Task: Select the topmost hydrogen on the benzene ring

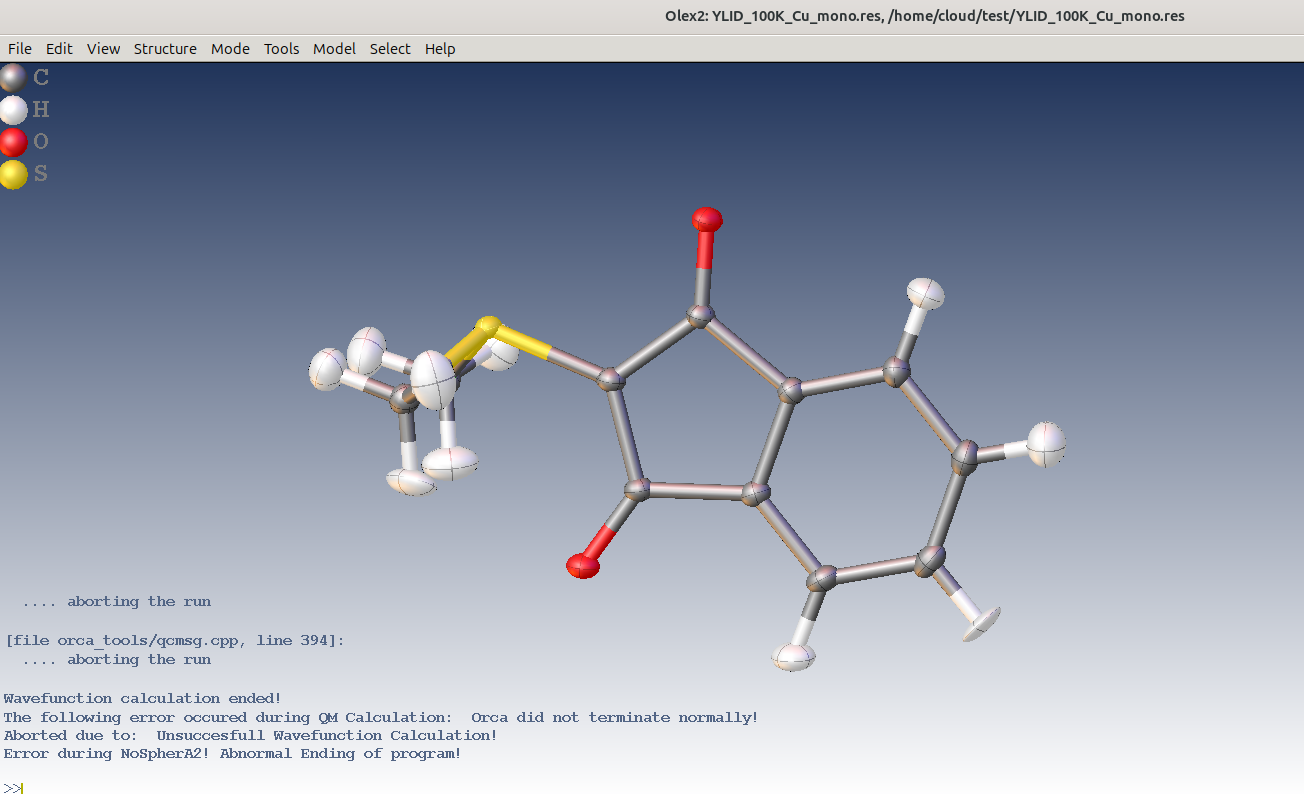Action: [x=925, y=294]
